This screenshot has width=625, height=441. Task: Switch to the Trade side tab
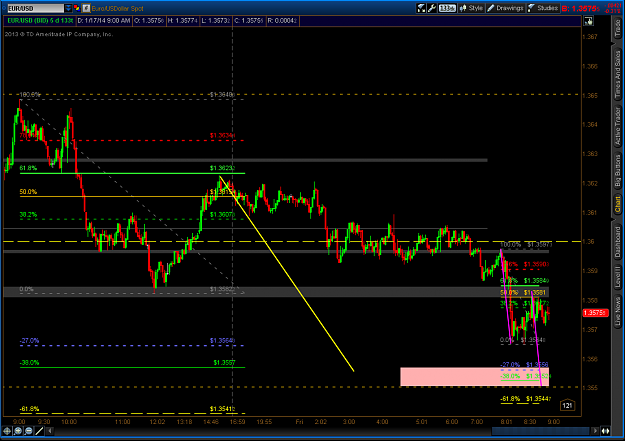[617, 29]
